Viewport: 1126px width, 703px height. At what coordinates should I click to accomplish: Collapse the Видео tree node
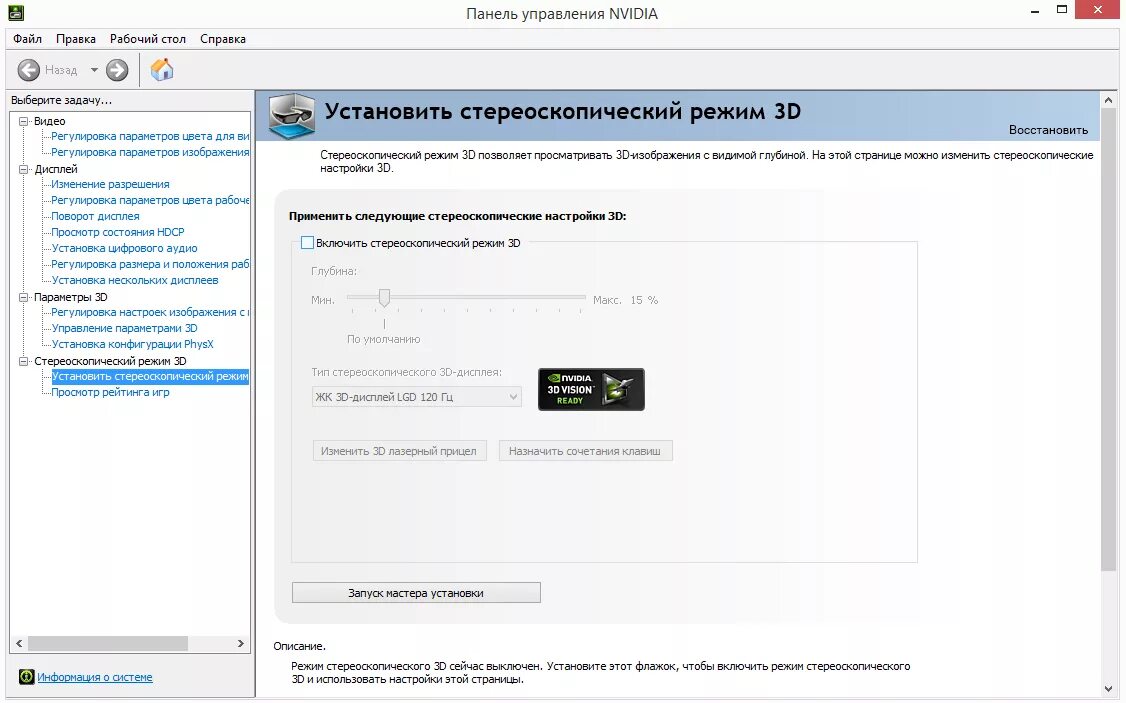point(23,121)
